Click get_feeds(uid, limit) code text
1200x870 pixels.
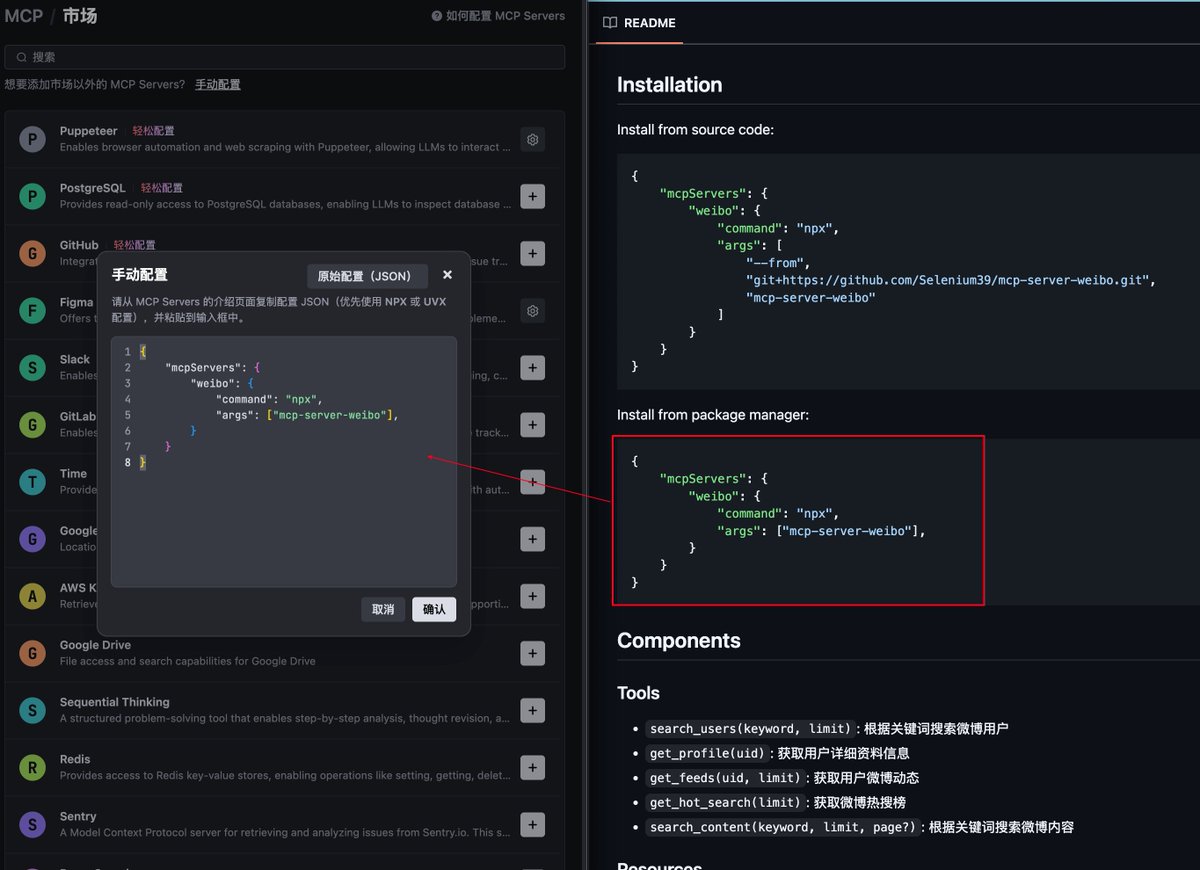coord(726,778)
